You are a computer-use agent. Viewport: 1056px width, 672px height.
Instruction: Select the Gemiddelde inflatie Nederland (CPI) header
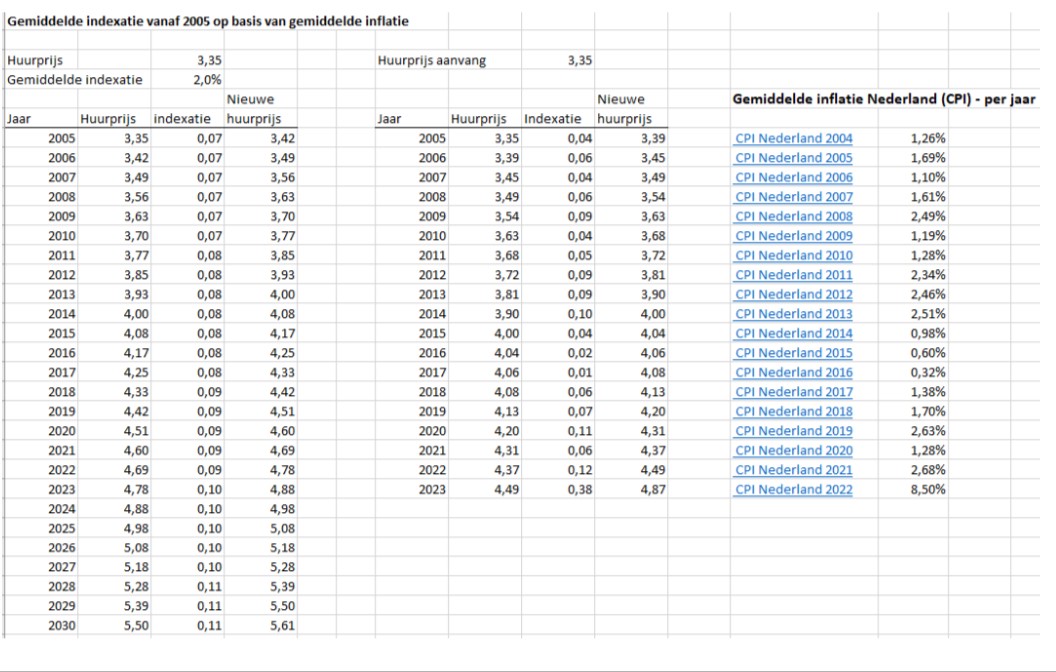[884, 100]
